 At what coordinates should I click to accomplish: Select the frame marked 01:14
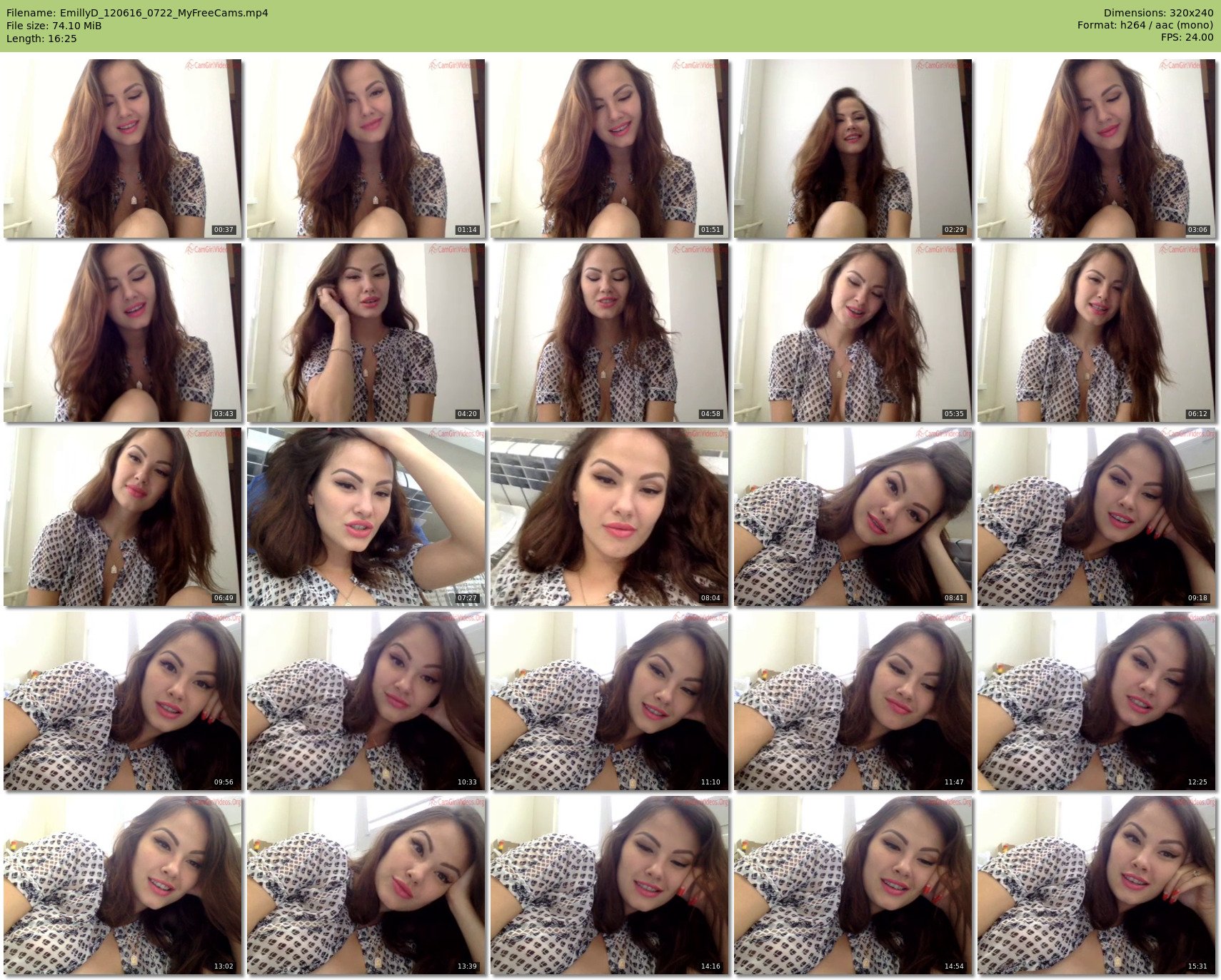[366, 148]
